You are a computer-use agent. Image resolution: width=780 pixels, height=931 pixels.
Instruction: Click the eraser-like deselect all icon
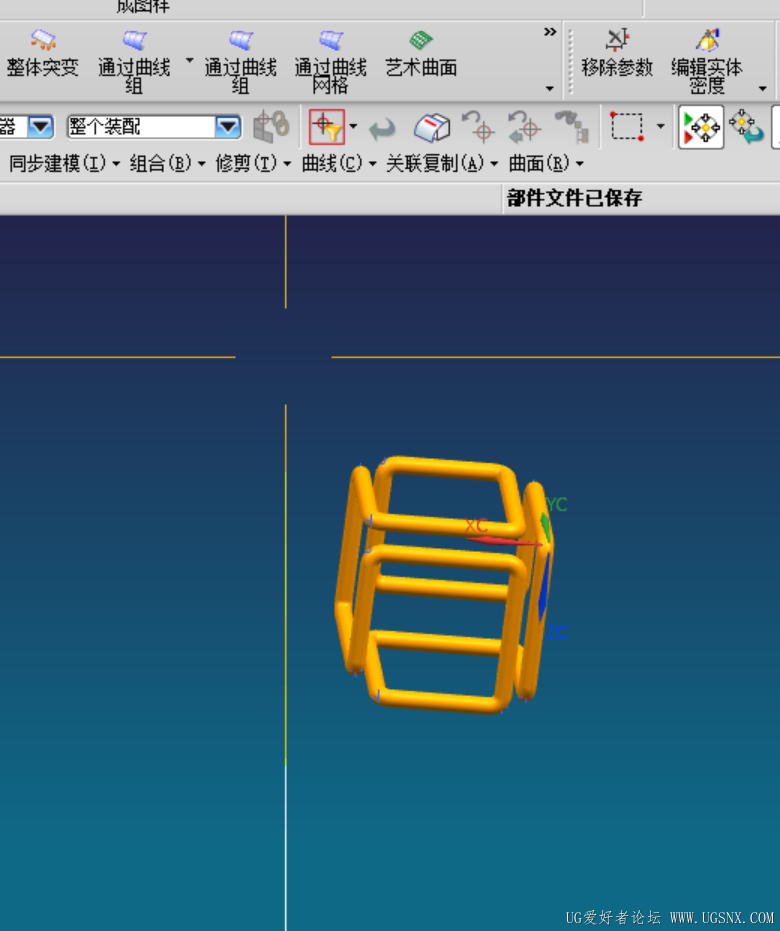pos(432,126)
